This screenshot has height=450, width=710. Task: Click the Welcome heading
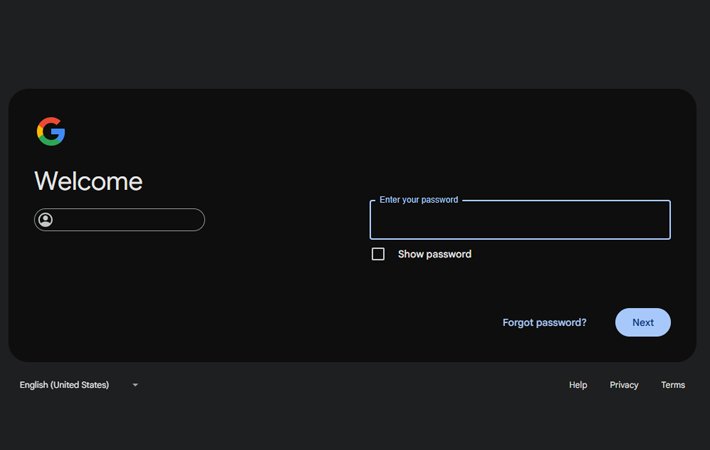click(88, 181)
